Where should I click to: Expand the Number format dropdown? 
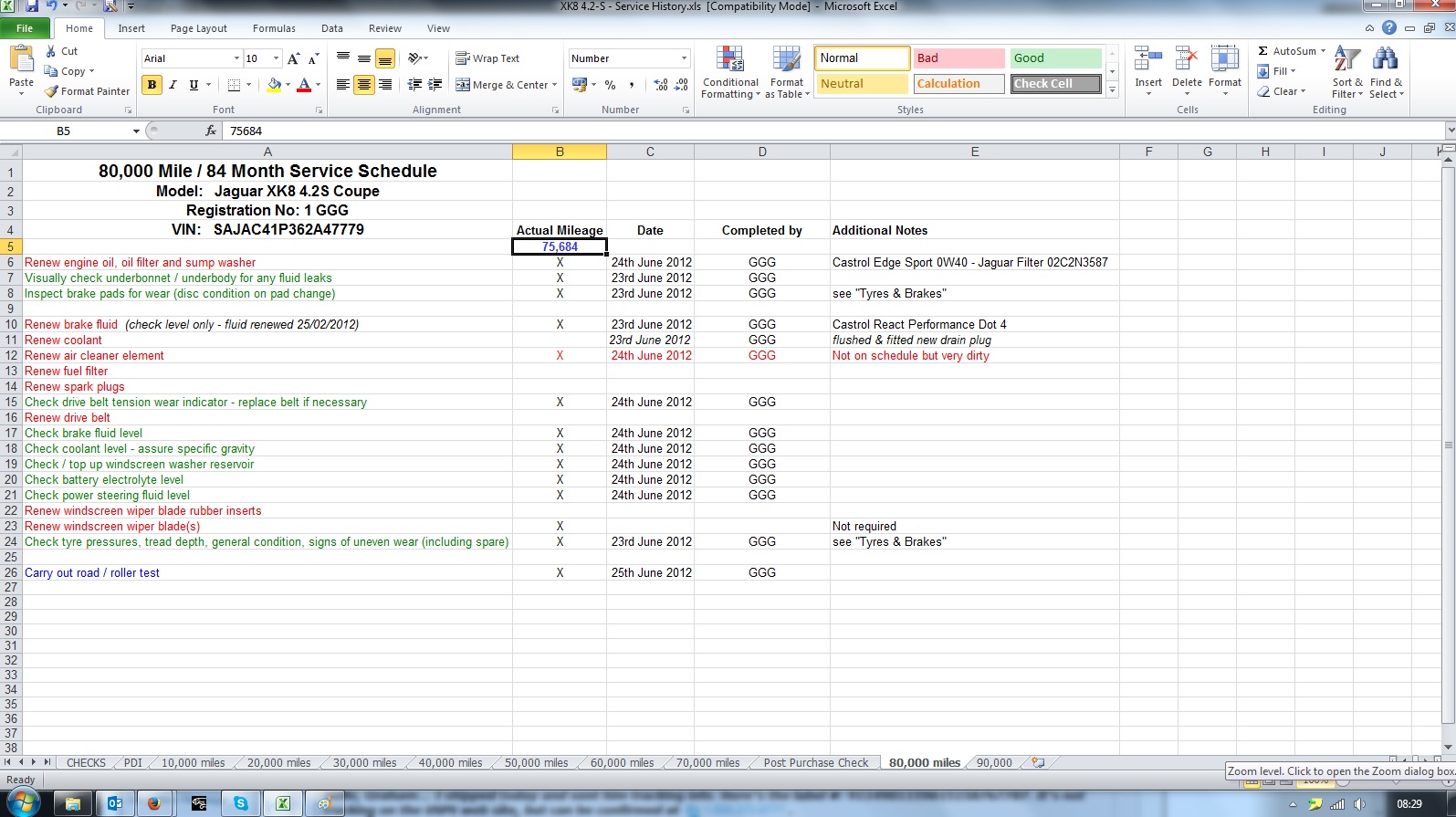tap(684, 58)
